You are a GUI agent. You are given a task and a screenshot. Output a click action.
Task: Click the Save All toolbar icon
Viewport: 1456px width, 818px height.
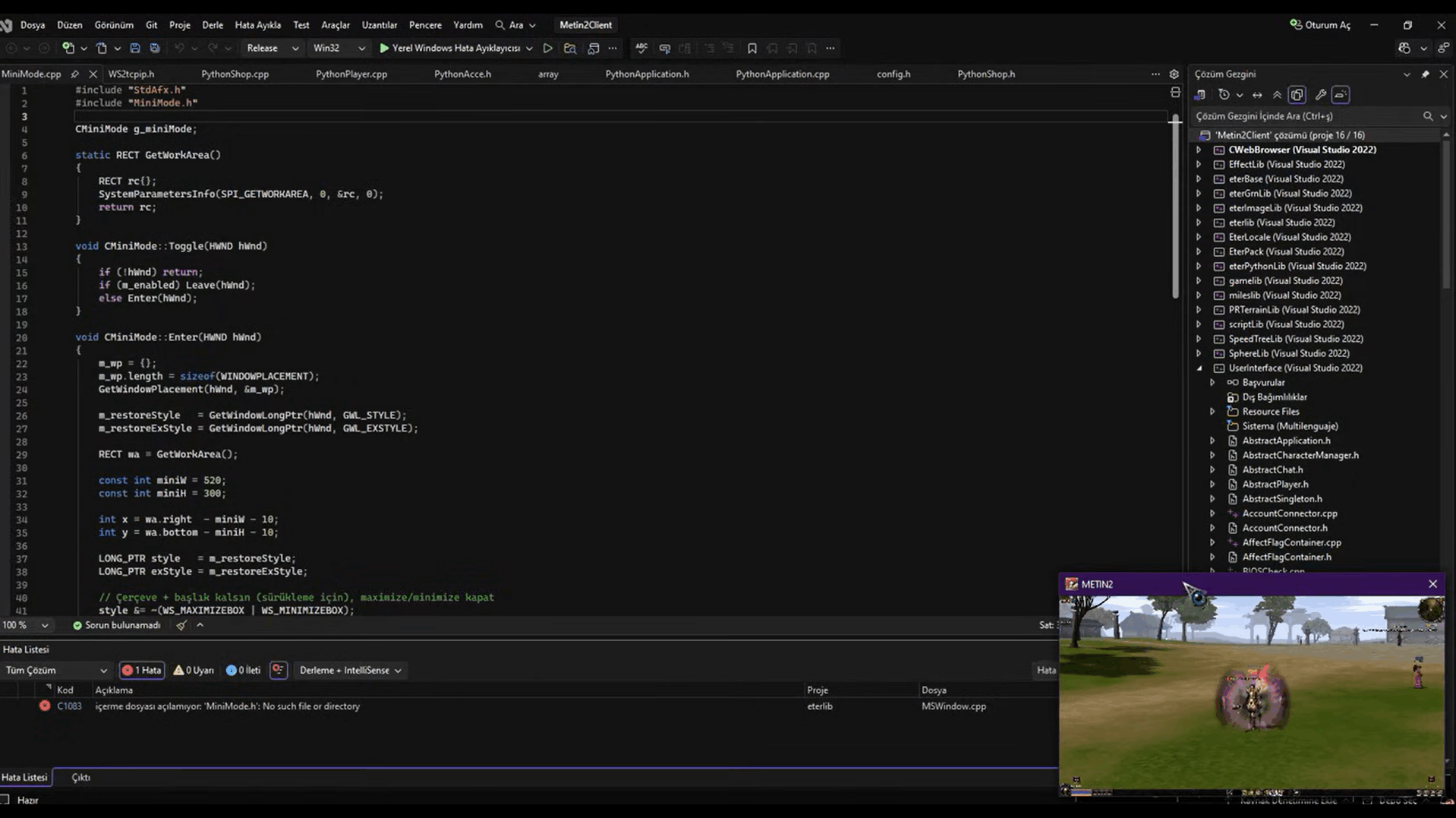(155, 48)
